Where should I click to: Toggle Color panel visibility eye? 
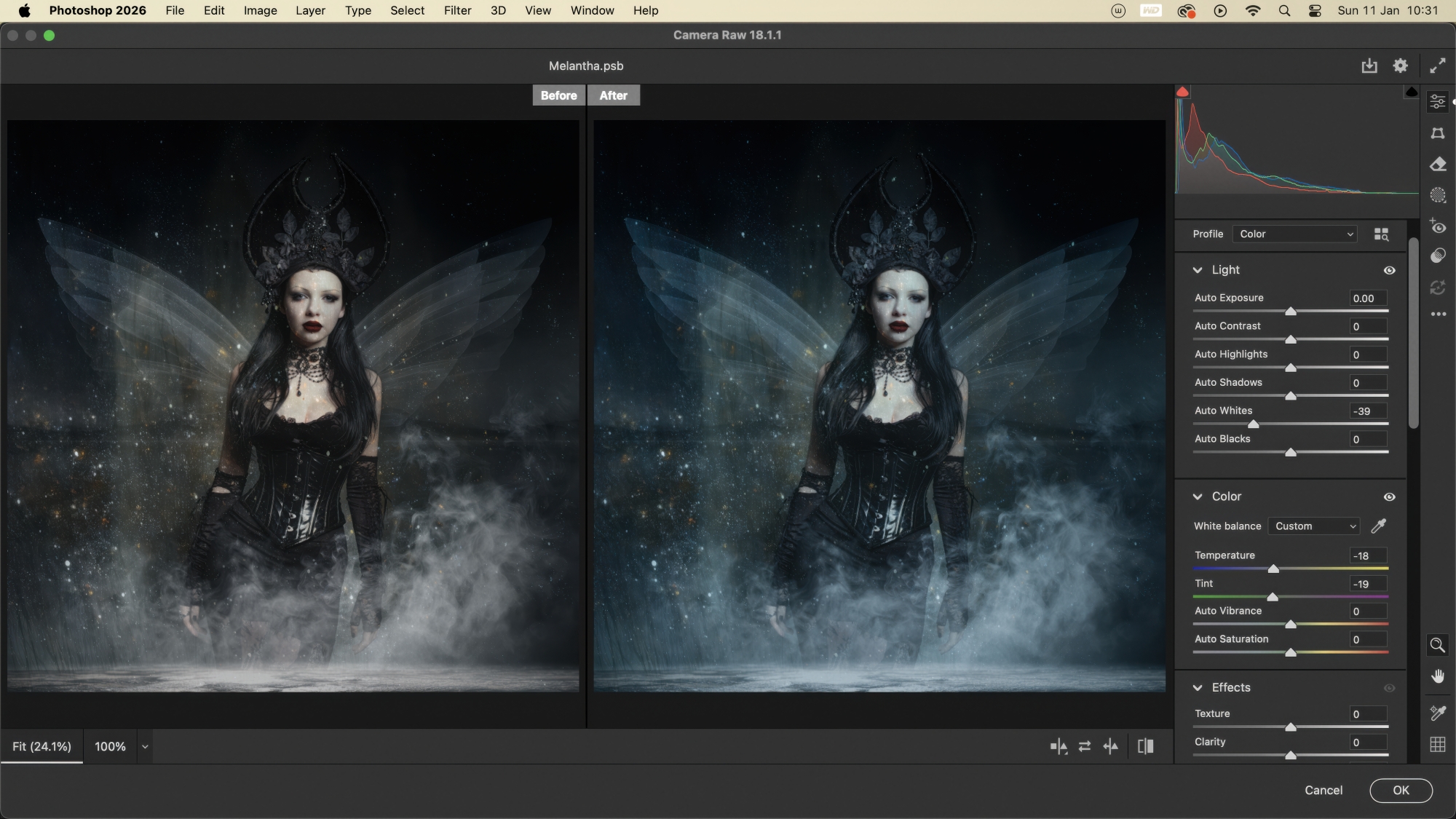coord(1389,496)
